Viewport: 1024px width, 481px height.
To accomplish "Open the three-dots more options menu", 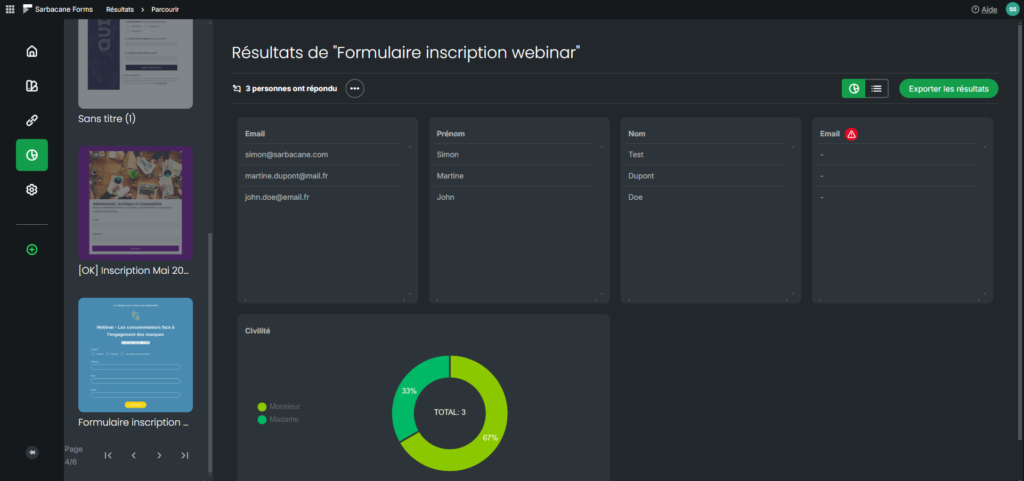I will click(355, 88).
